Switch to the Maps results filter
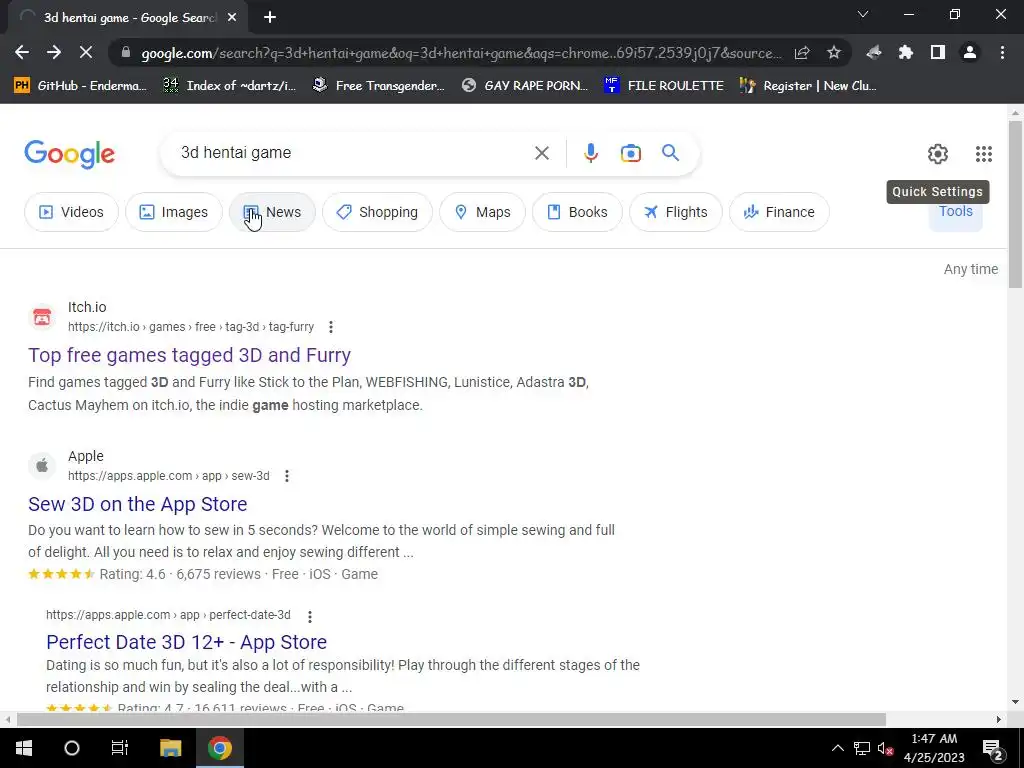1024x768 pixels. 482,212
